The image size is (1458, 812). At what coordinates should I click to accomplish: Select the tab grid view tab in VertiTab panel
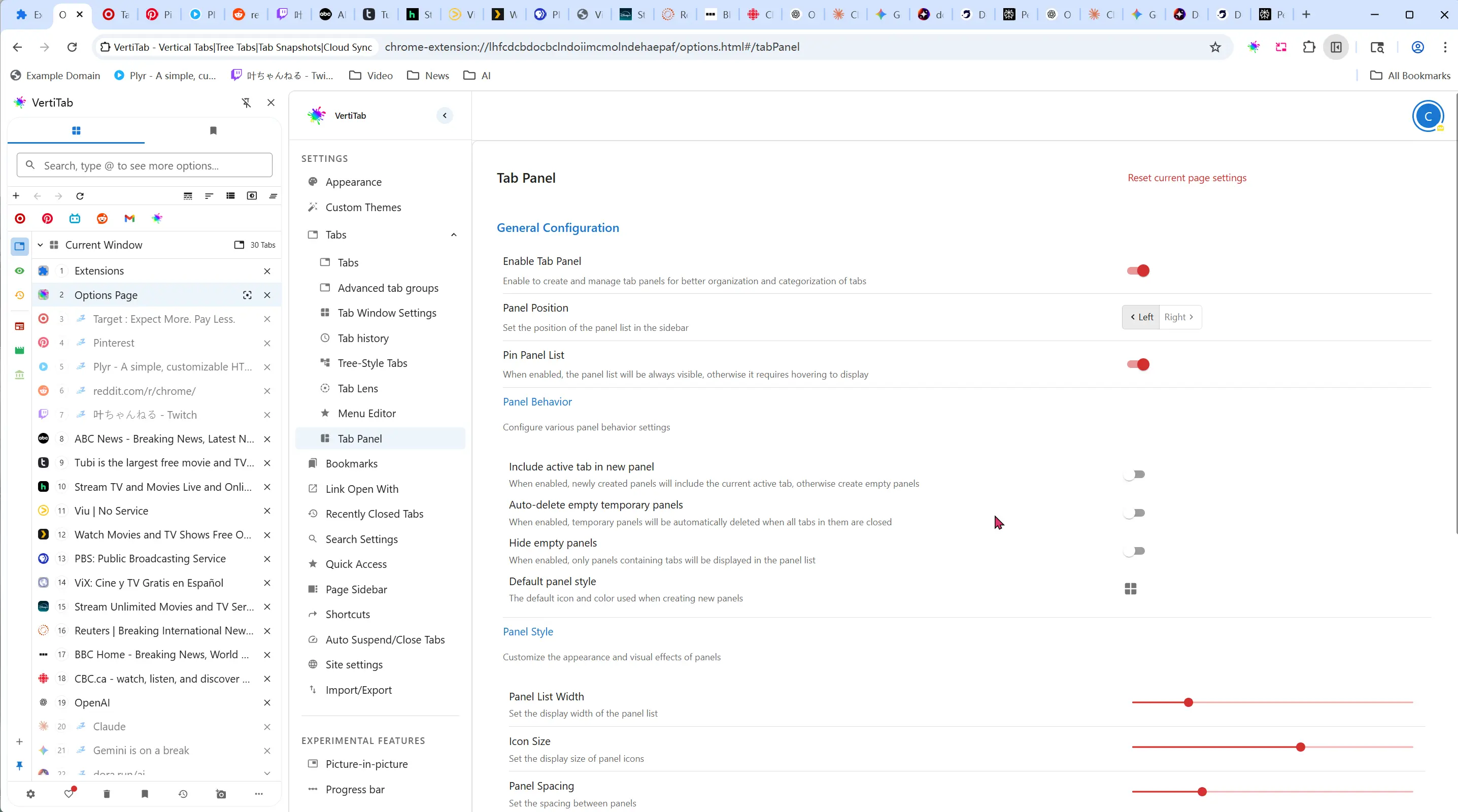pos(77,131)
